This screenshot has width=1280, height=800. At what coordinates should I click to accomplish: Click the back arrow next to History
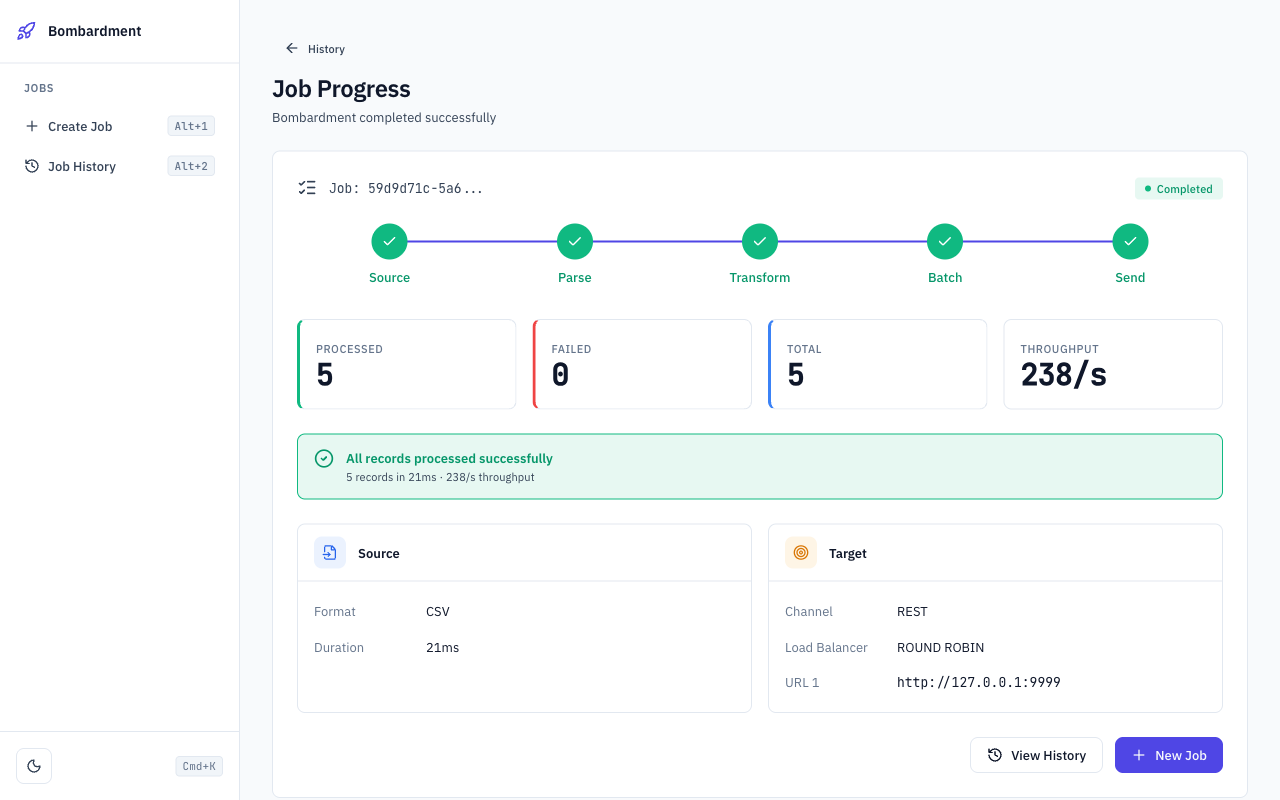(290, 48)
